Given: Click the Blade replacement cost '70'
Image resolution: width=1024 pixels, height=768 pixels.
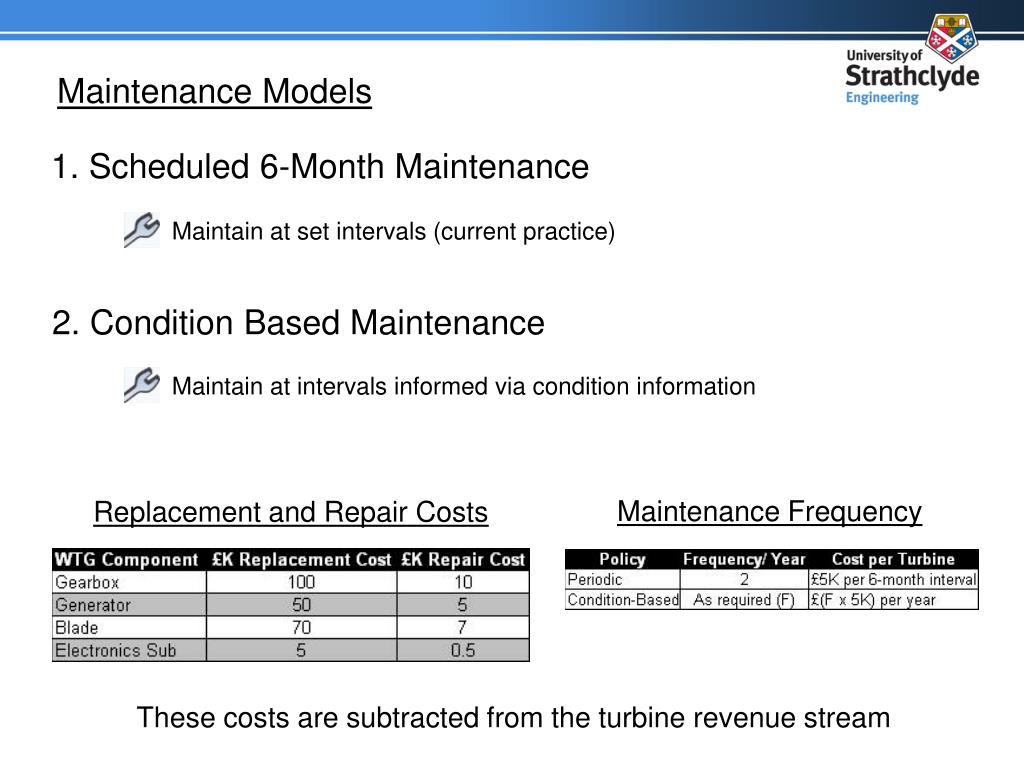Looking at the screenshot, I should [301, 628].
